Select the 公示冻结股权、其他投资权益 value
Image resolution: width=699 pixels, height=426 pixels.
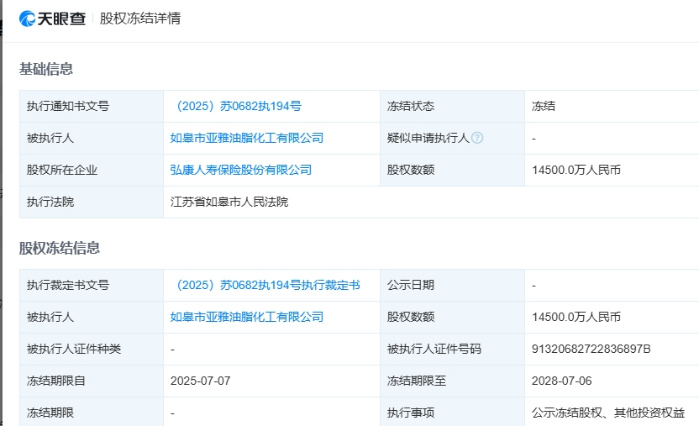(608, 413)
